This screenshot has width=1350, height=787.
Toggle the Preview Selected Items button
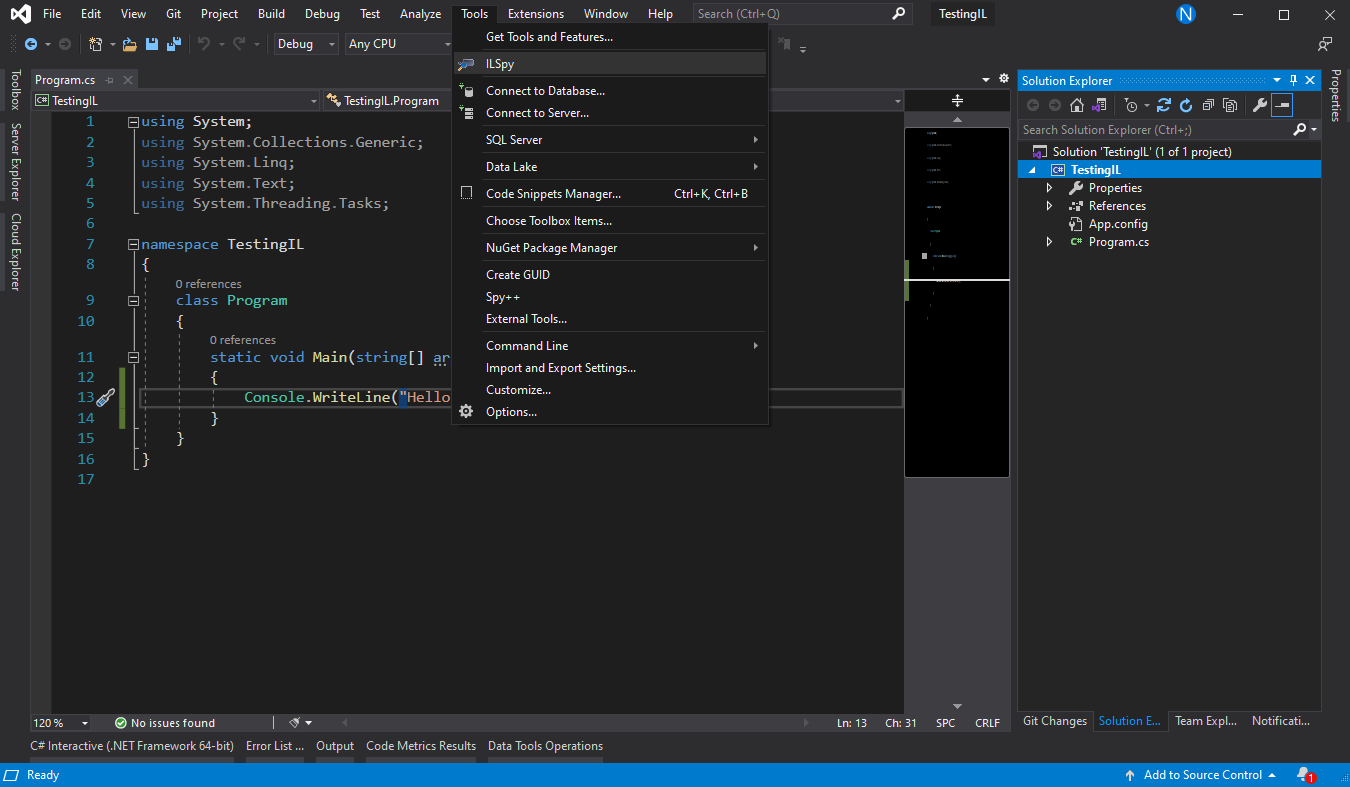point(1281,105)
